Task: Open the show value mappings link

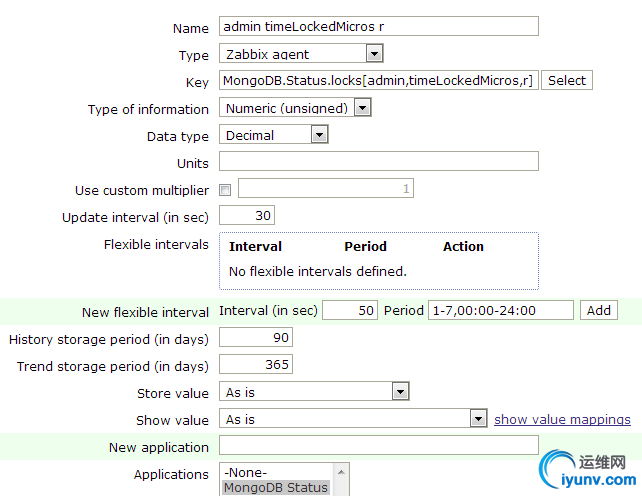Action: 562,420
